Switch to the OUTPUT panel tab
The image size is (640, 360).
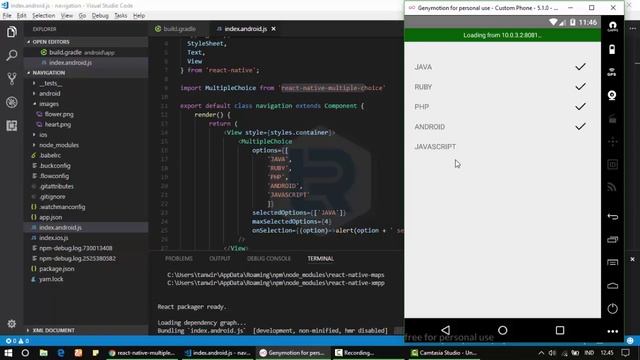(220, 258)
